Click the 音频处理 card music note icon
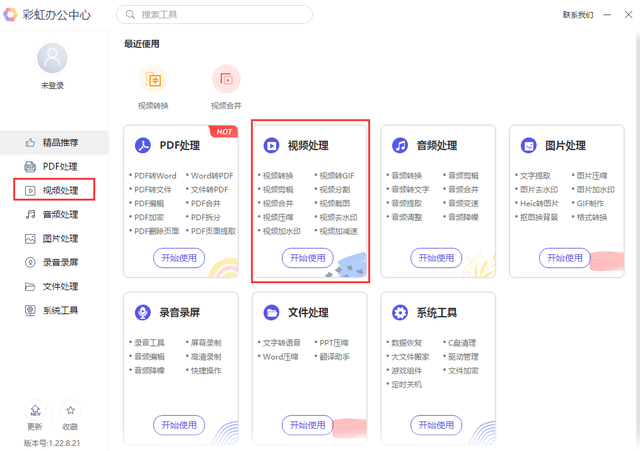Image resolution: width=640 pixels, height=451 pixels. pos(400,145)
